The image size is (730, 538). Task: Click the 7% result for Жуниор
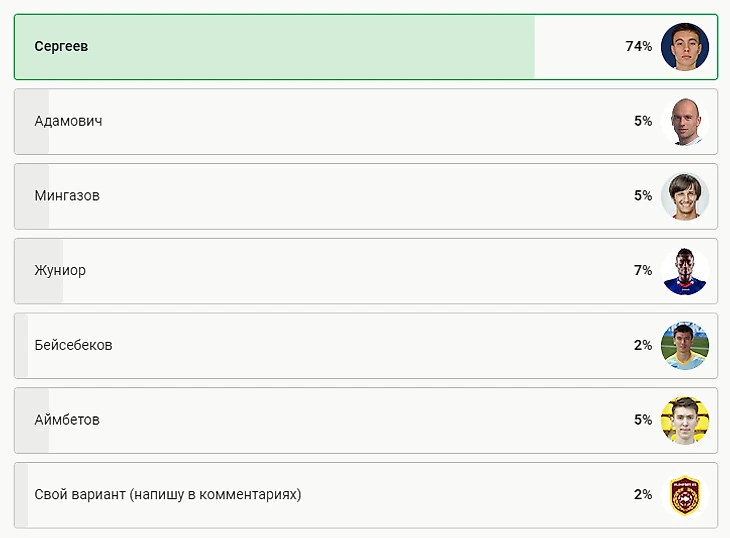coord(642,271)
